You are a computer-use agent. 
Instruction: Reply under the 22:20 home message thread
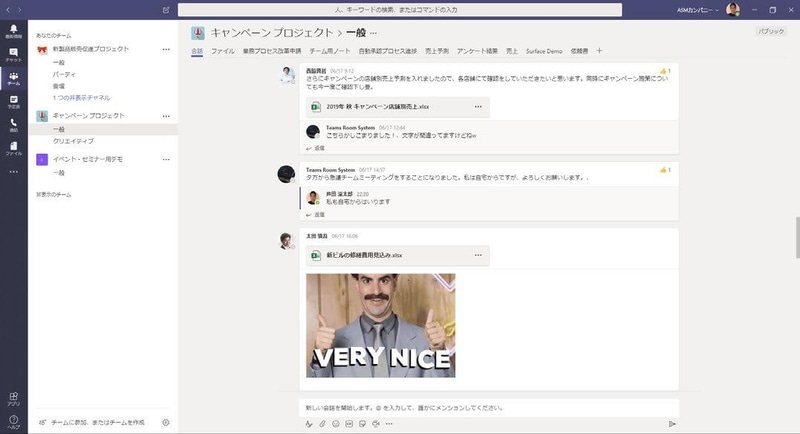[x=315, y=215]
